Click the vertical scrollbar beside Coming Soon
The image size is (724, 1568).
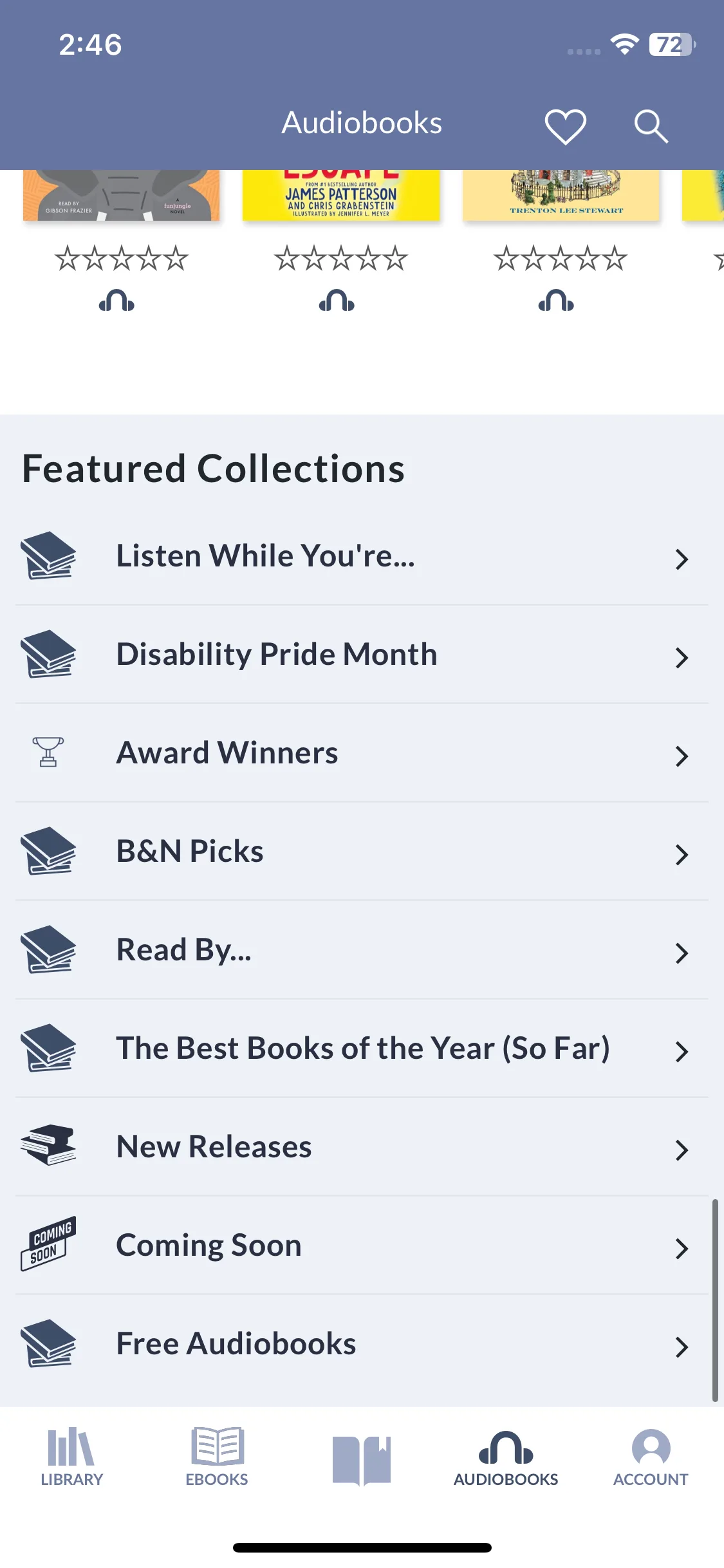(x=714, y=1300)
